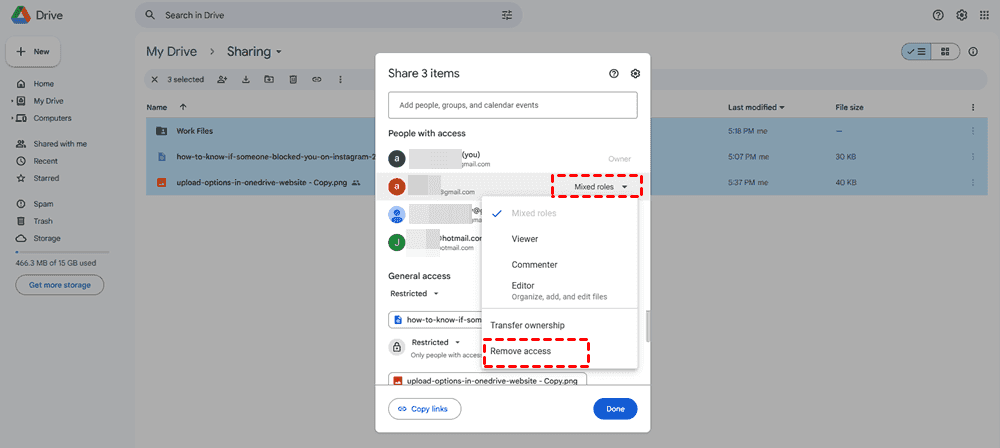Open Trash in sidebar
The image size is (1000, 448).
43,221
